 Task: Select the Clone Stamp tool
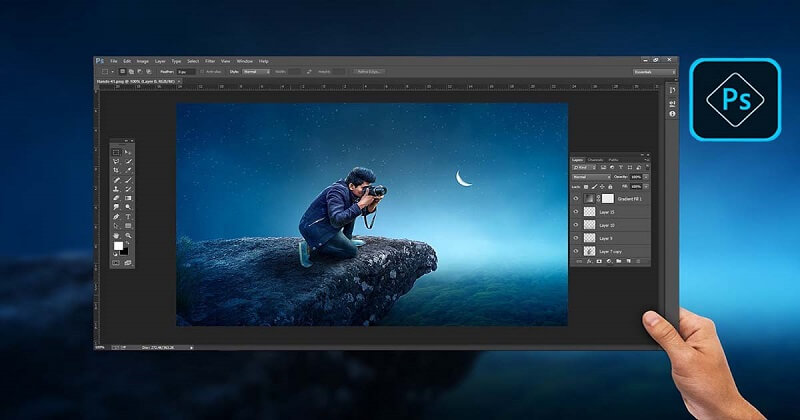(116, 189)
